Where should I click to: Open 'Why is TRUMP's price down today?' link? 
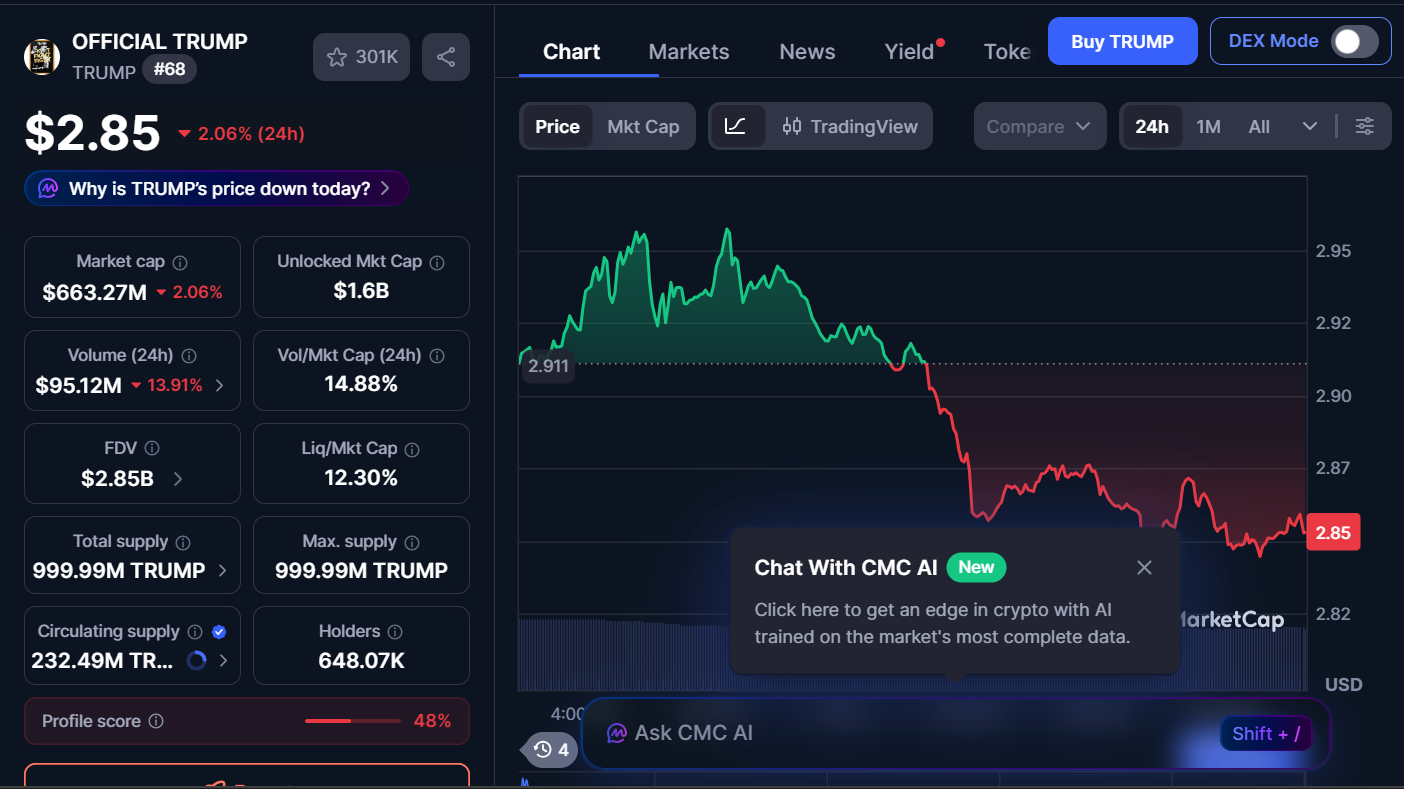click(x=218, y=188)
